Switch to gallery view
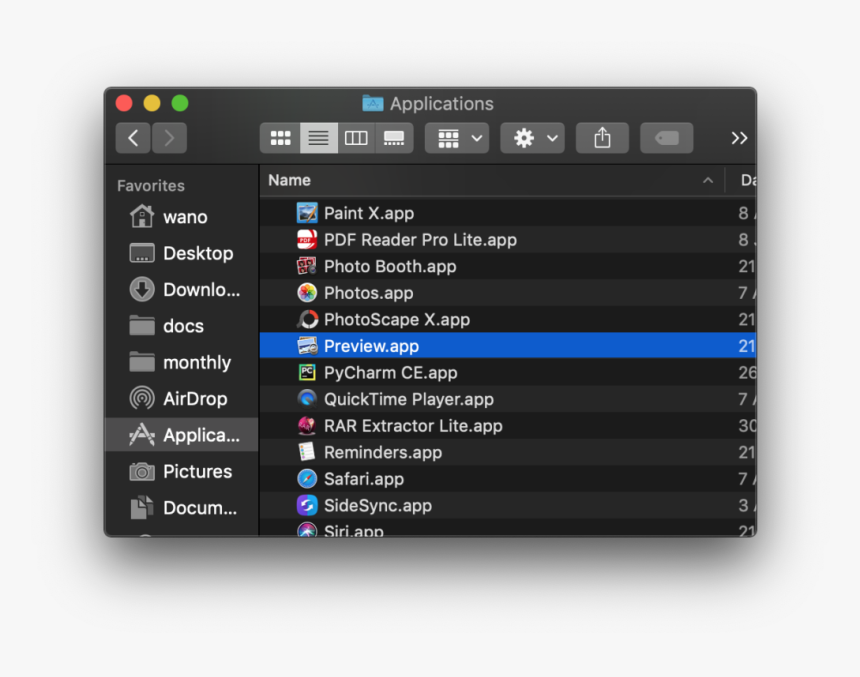The width and height of the screenshot is (860, 677). [394, 138]
